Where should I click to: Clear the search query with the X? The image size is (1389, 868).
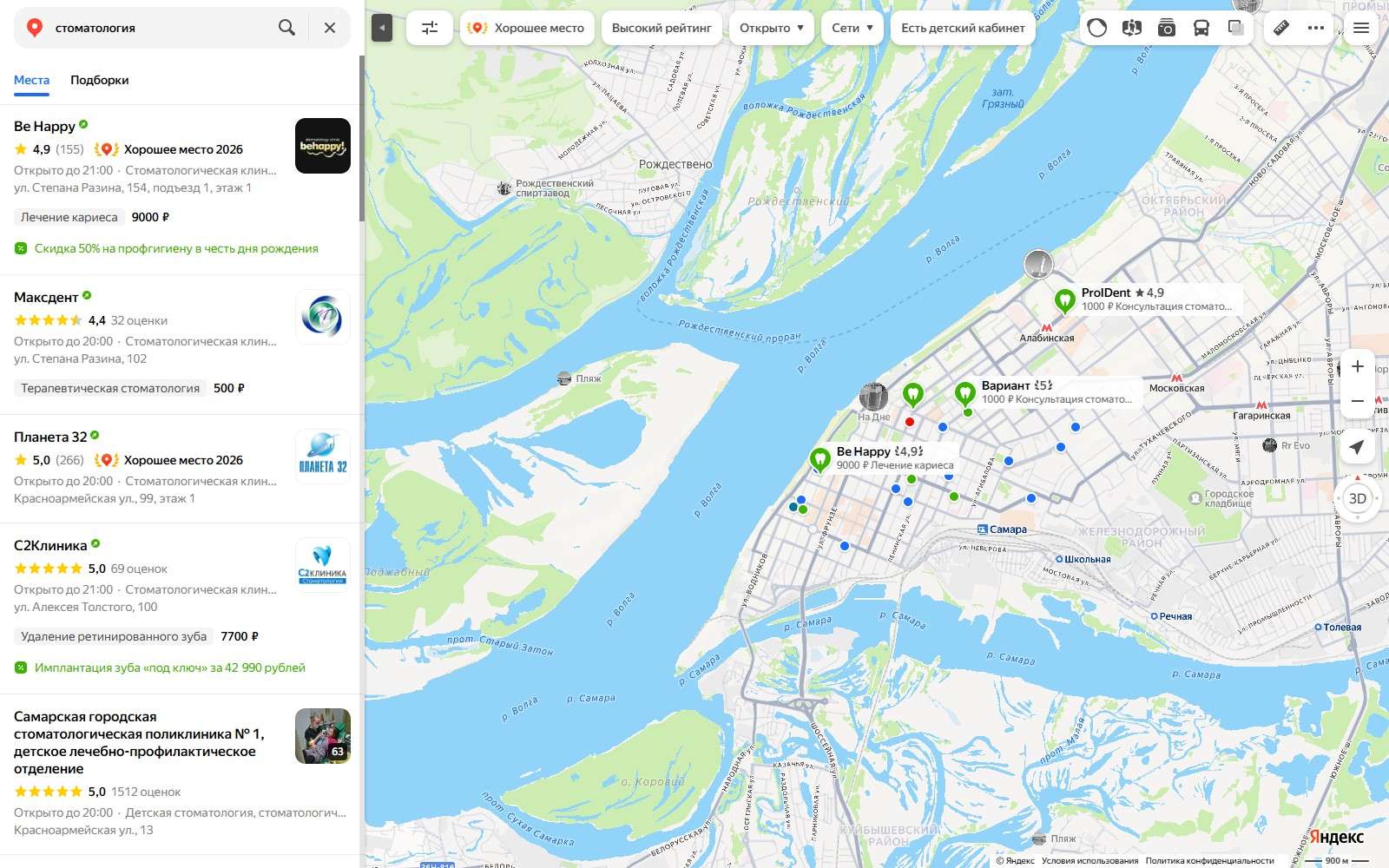(x=330, y=28)
